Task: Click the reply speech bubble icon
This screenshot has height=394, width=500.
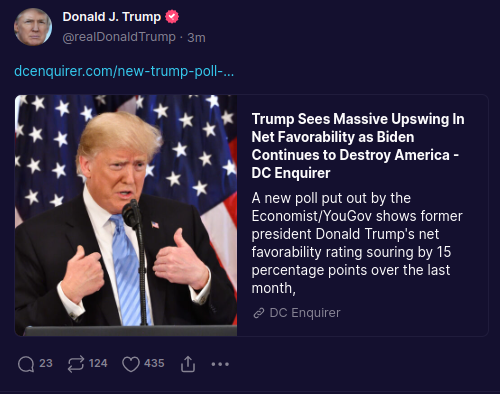Action: pos(26,364)
